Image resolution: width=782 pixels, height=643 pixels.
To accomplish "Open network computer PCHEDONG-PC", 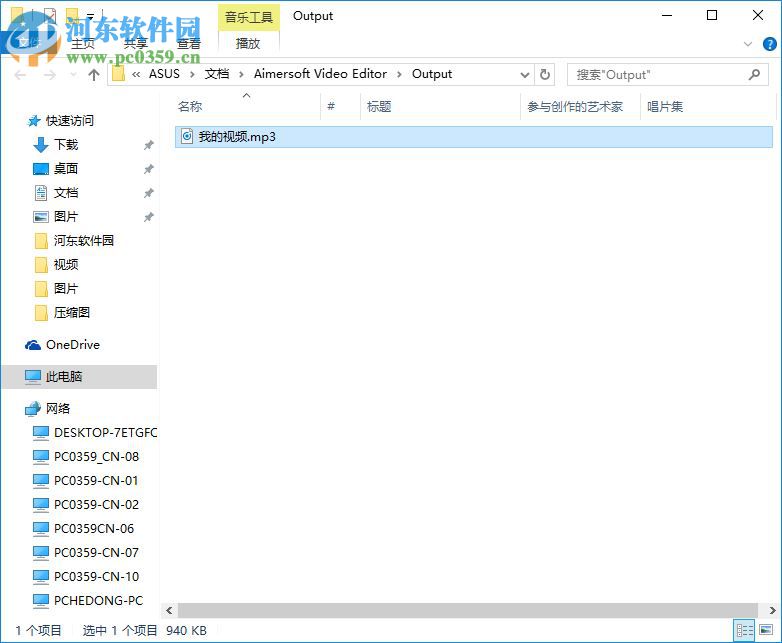I will pyautogui.click(x=98, y=600).
